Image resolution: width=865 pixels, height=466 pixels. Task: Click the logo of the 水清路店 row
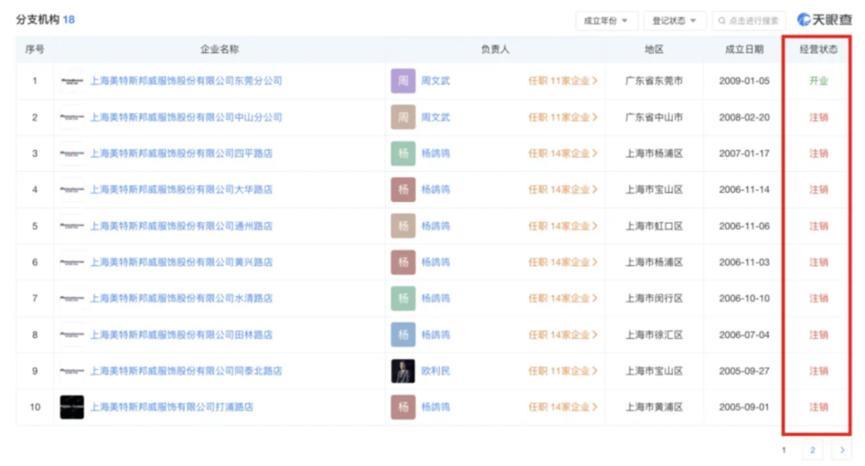72,298
